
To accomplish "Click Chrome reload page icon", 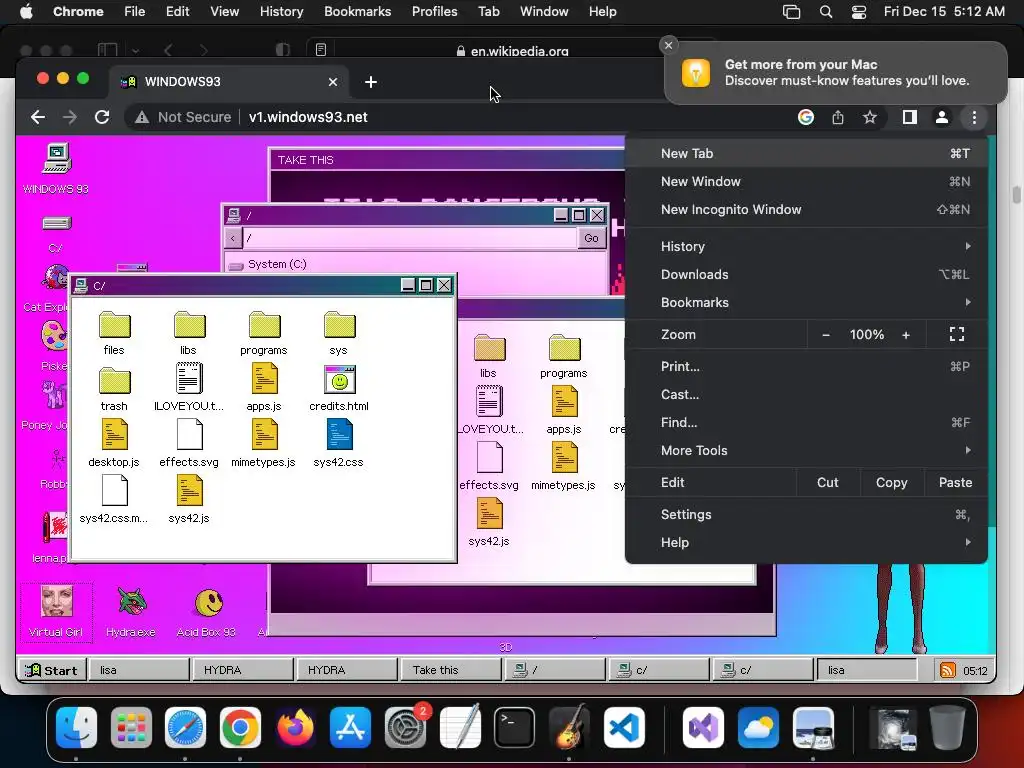I will (x=102, y=117).
